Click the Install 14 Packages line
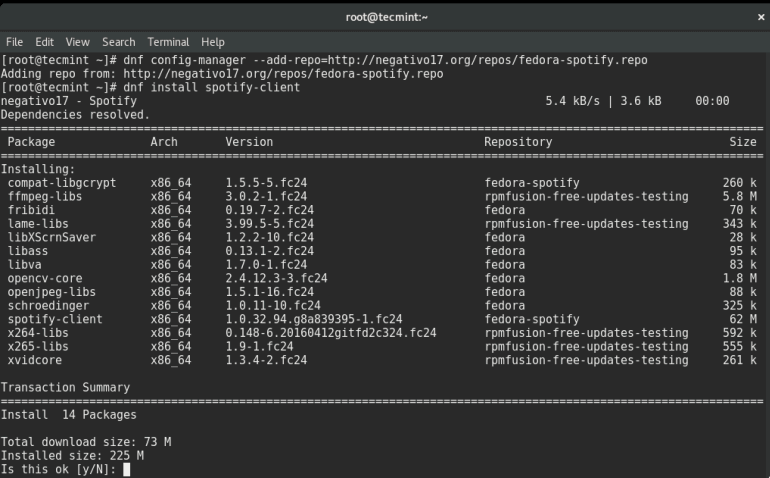 (x=69, y=414)
